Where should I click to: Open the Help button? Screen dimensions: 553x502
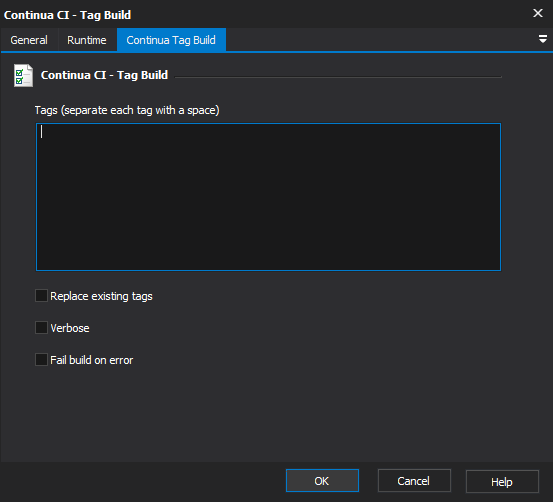click(x=502, y=481)
